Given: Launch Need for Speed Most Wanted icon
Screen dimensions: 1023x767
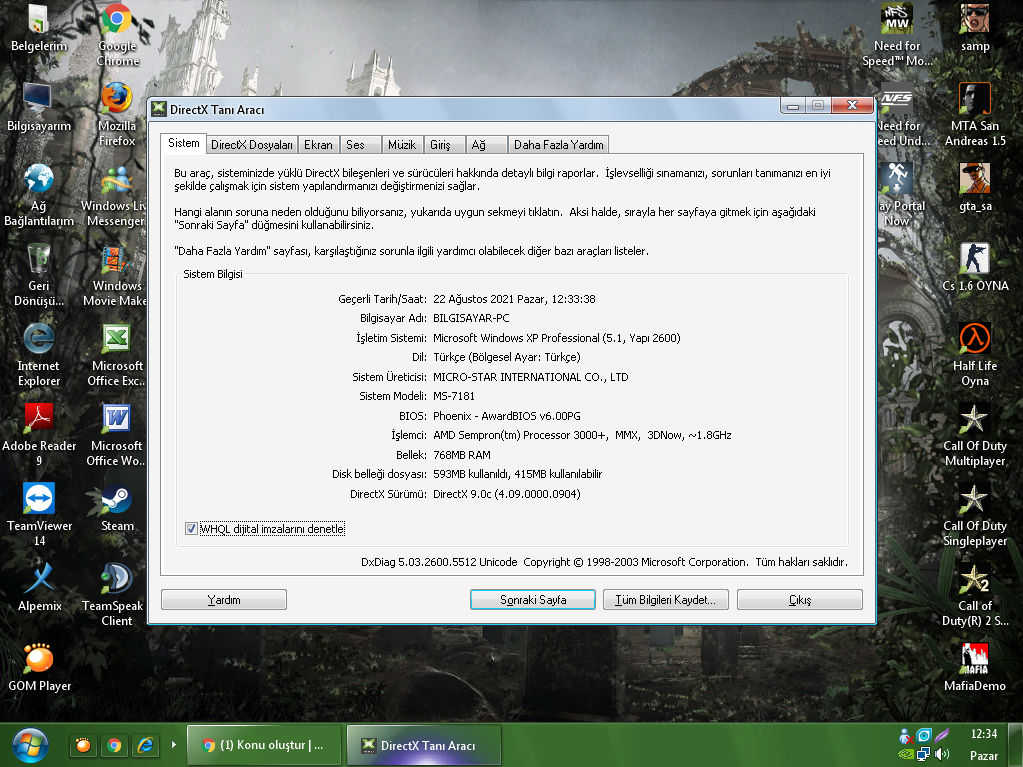Looking at the screenshot, I should [897, 35].
